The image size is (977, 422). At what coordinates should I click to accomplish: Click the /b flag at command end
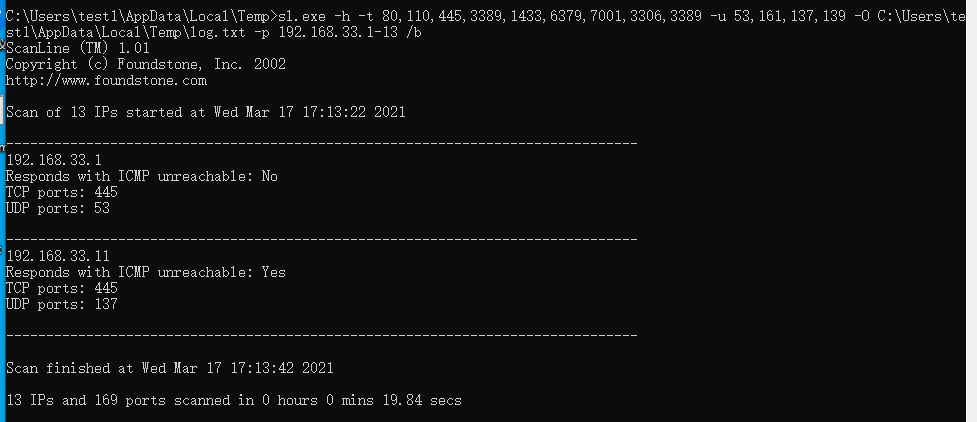coord(413,32)
